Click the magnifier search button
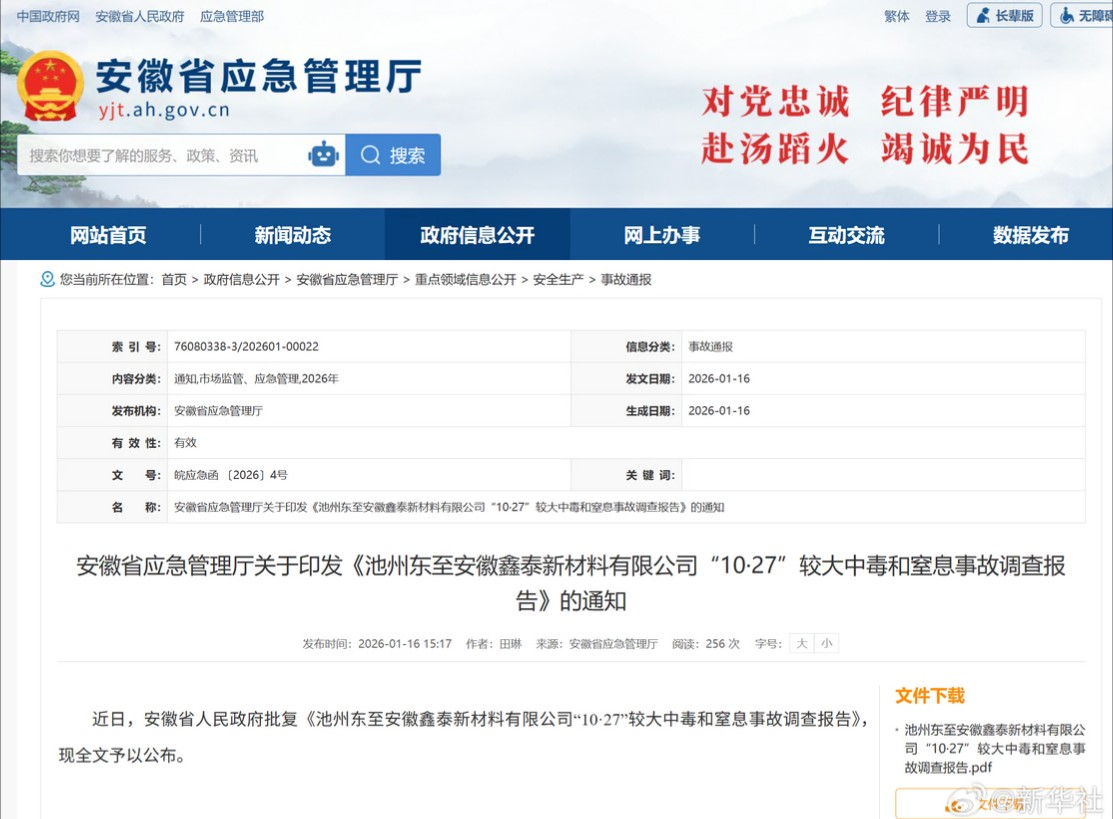The width and height of the screenshot is (1113, 819). (x=393, y=155)
